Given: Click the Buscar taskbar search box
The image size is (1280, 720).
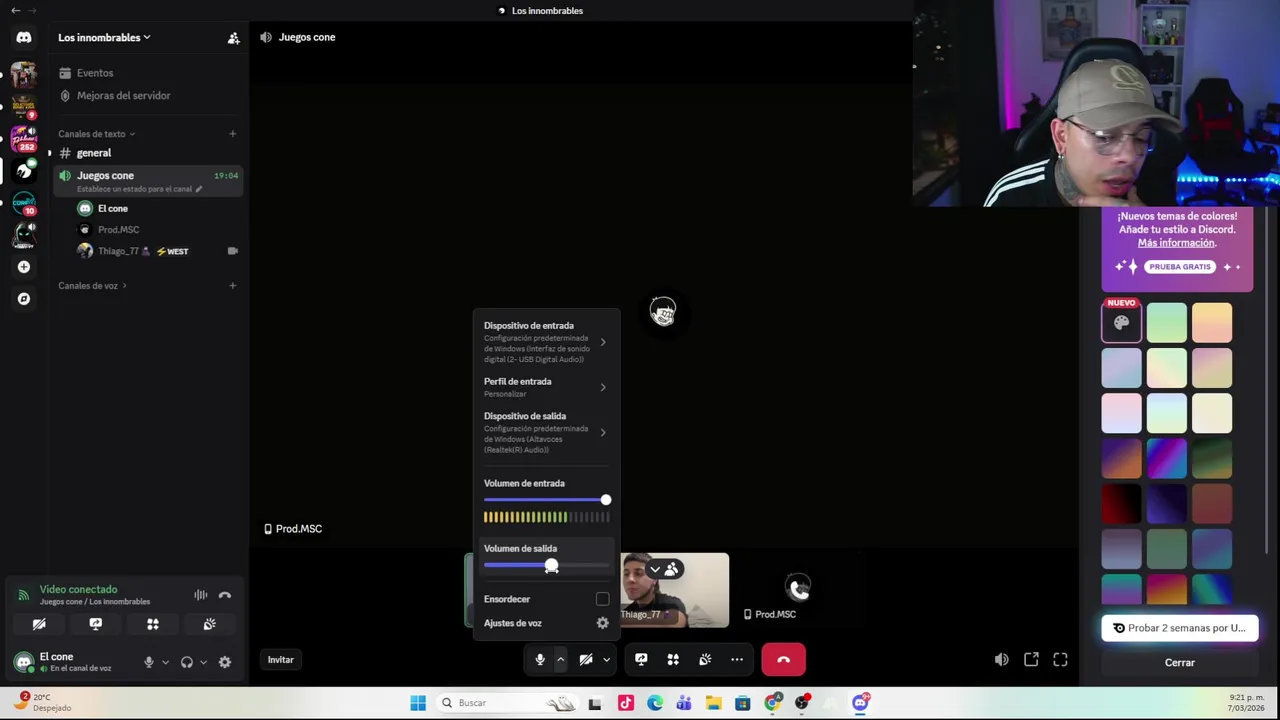Looking at the screenshot, I should coord(508,703).
